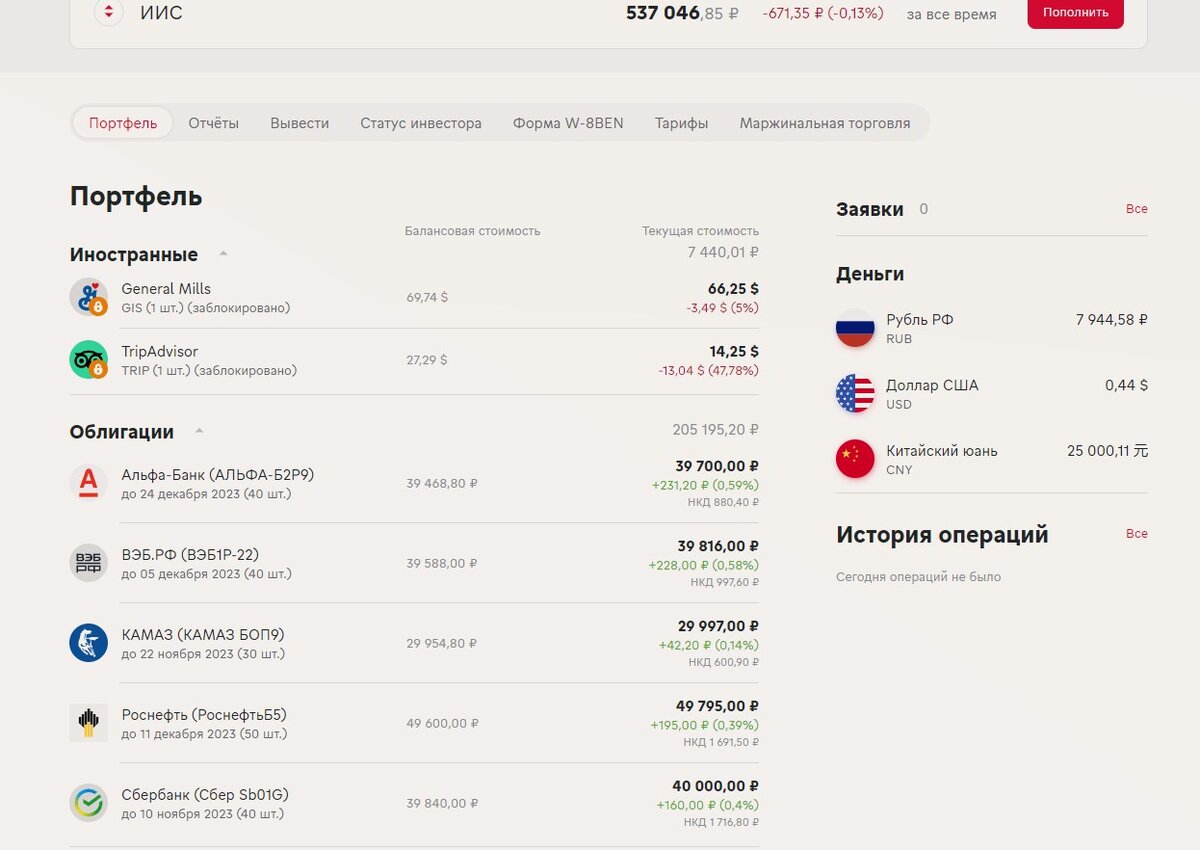Click the 49 600,00 ₽ Роснефть book value

coord(442,724)
